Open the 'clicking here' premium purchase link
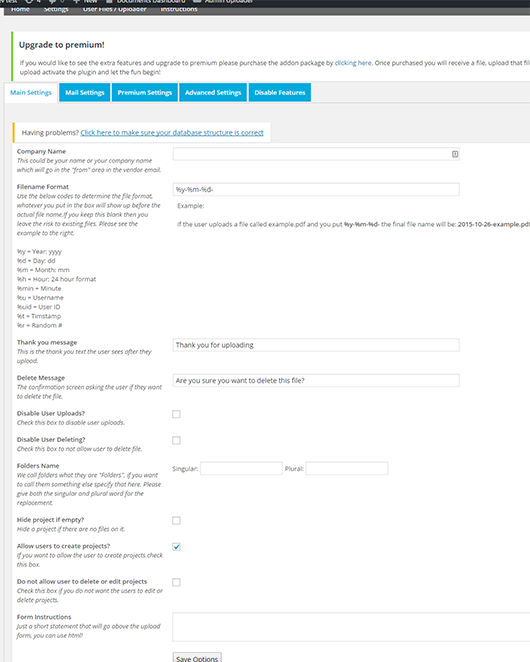 point(353,63)
